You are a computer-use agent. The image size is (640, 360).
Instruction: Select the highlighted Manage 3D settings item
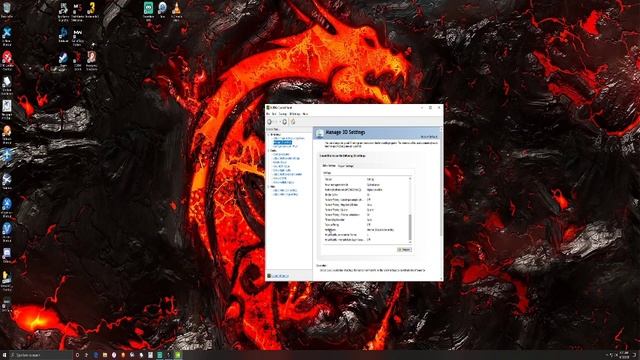[282, 142]
